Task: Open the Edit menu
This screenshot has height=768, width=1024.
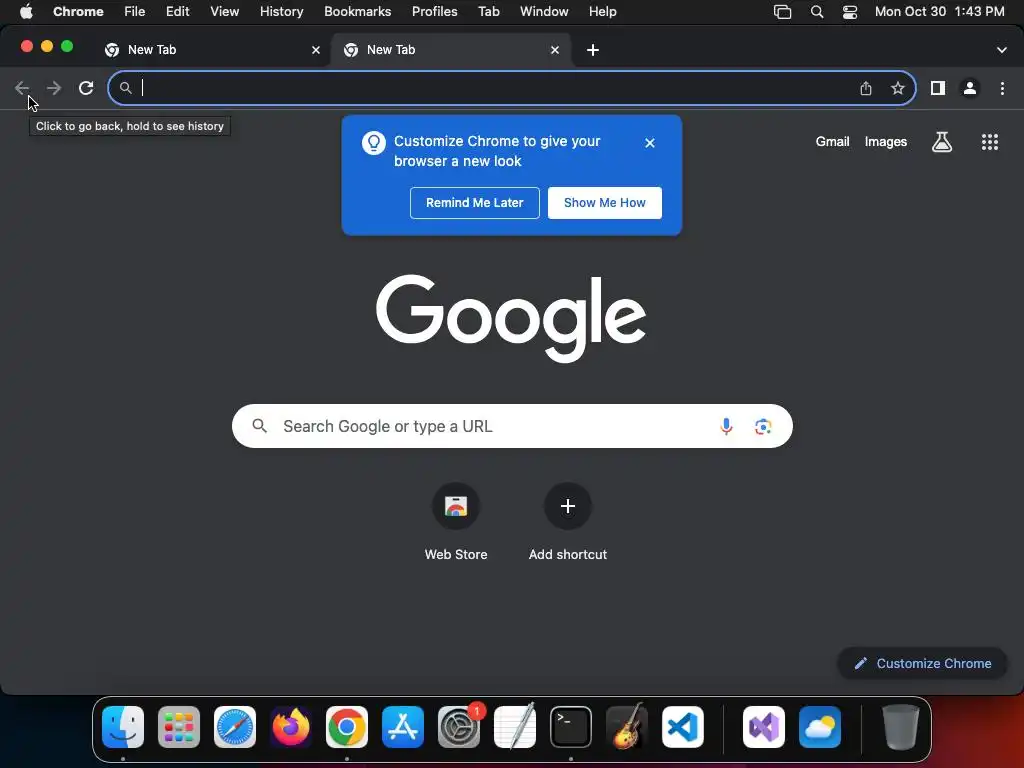Action: coord(178,12)
